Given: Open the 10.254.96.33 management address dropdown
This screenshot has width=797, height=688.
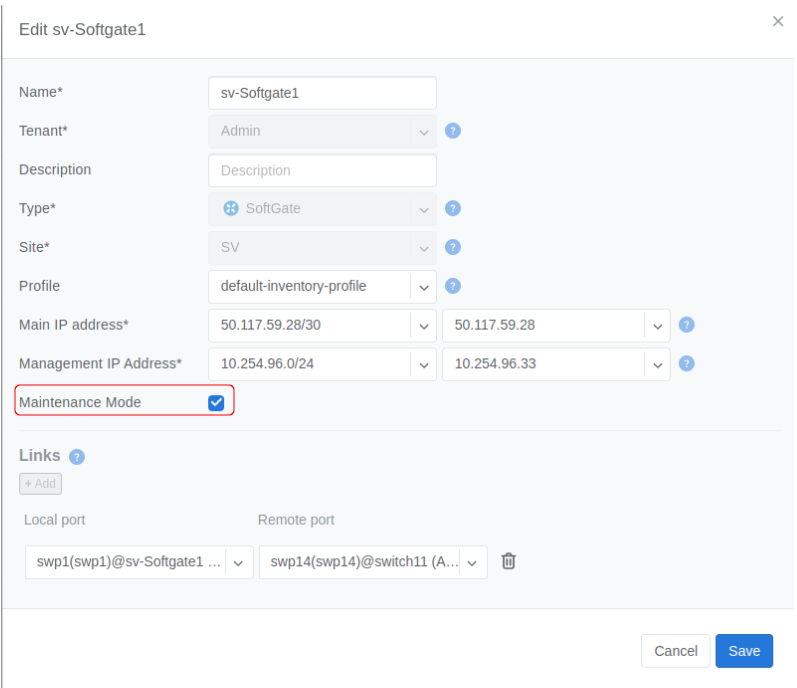Looking at the screenshot, I should 657,364.
